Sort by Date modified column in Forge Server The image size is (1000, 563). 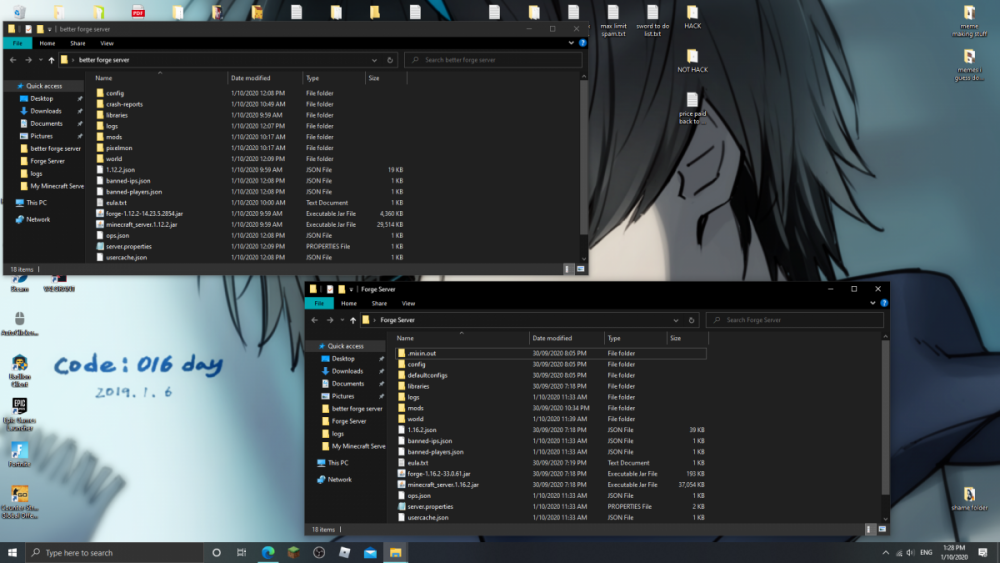tap(552, 338)
